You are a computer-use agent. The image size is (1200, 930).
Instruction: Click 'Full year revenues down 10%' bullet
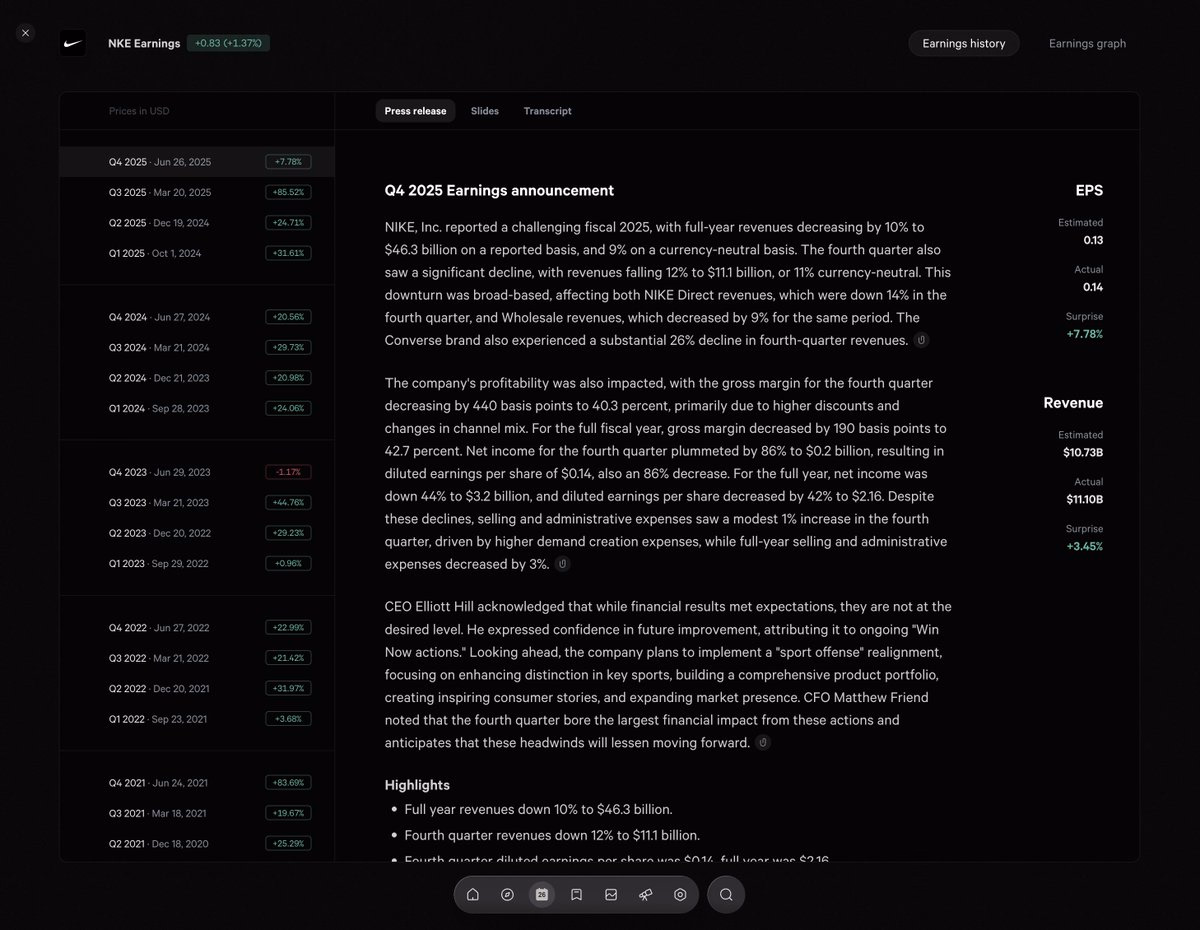click(x=538, y=809)
